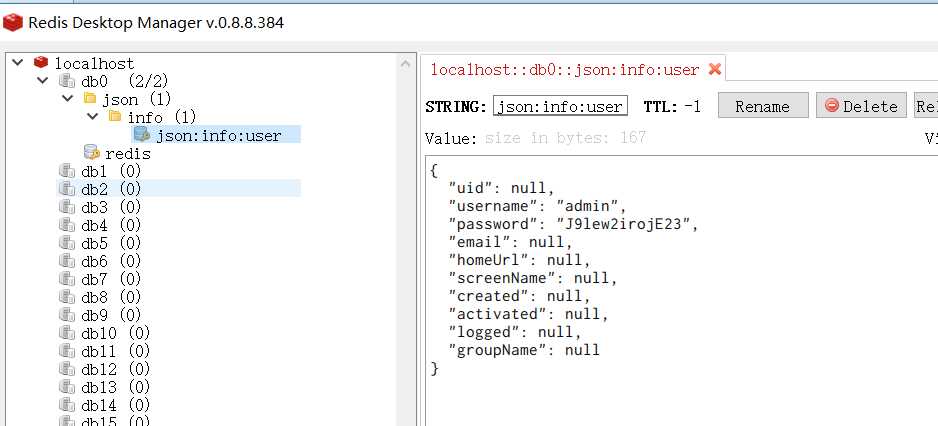Click the db14 database icon
The width and height of the screenshot is (938, 426).
66,404
